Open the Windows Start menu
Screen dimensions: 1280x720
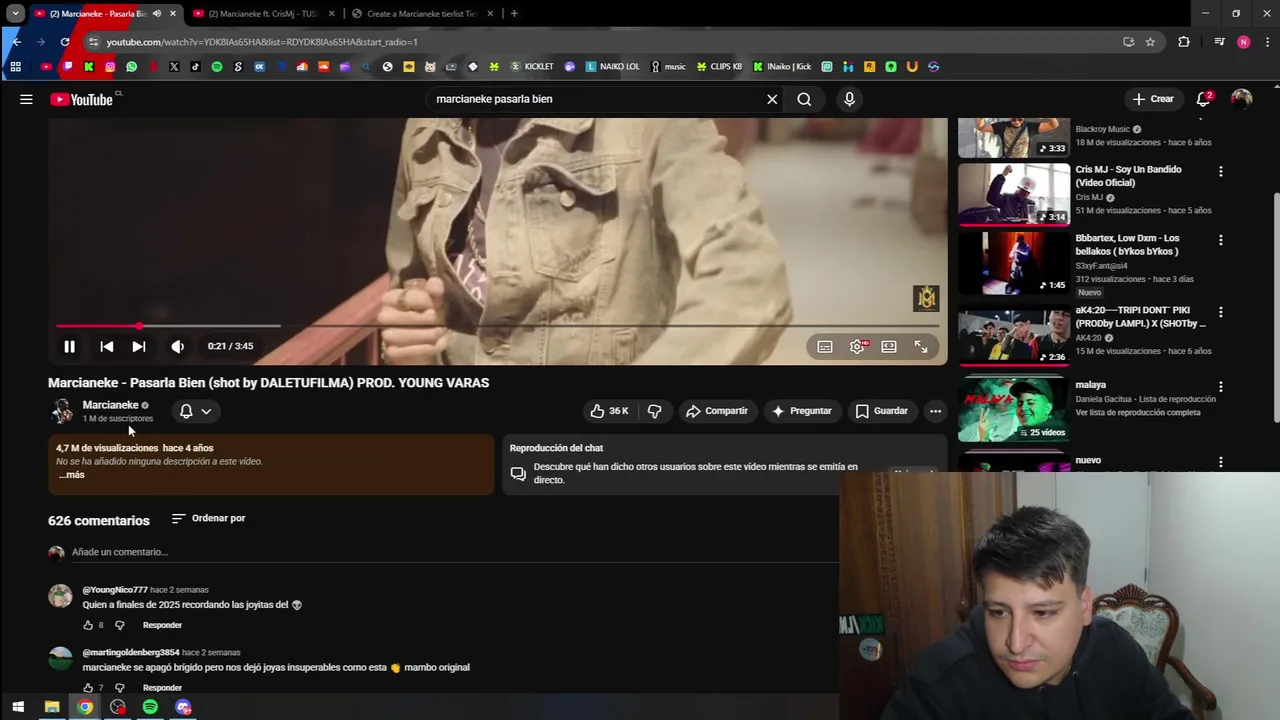point(17,707)
